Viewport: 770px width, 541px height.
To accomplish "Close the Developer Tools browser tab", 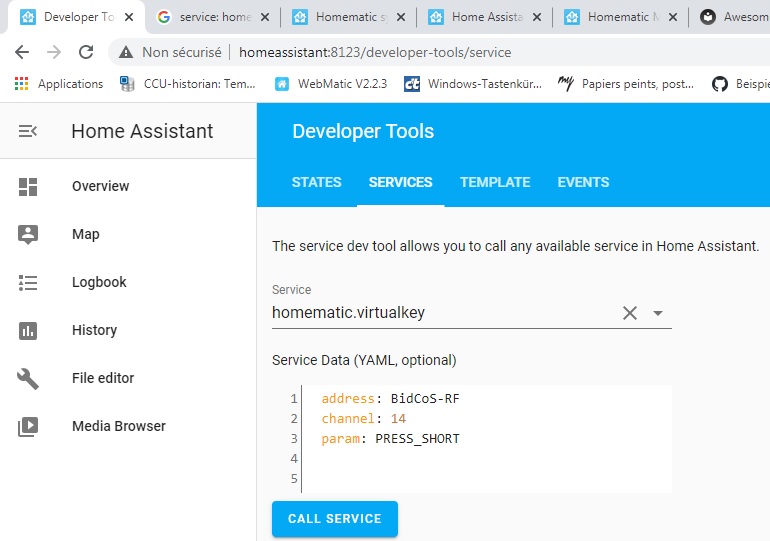I will (x=129, y=17).
